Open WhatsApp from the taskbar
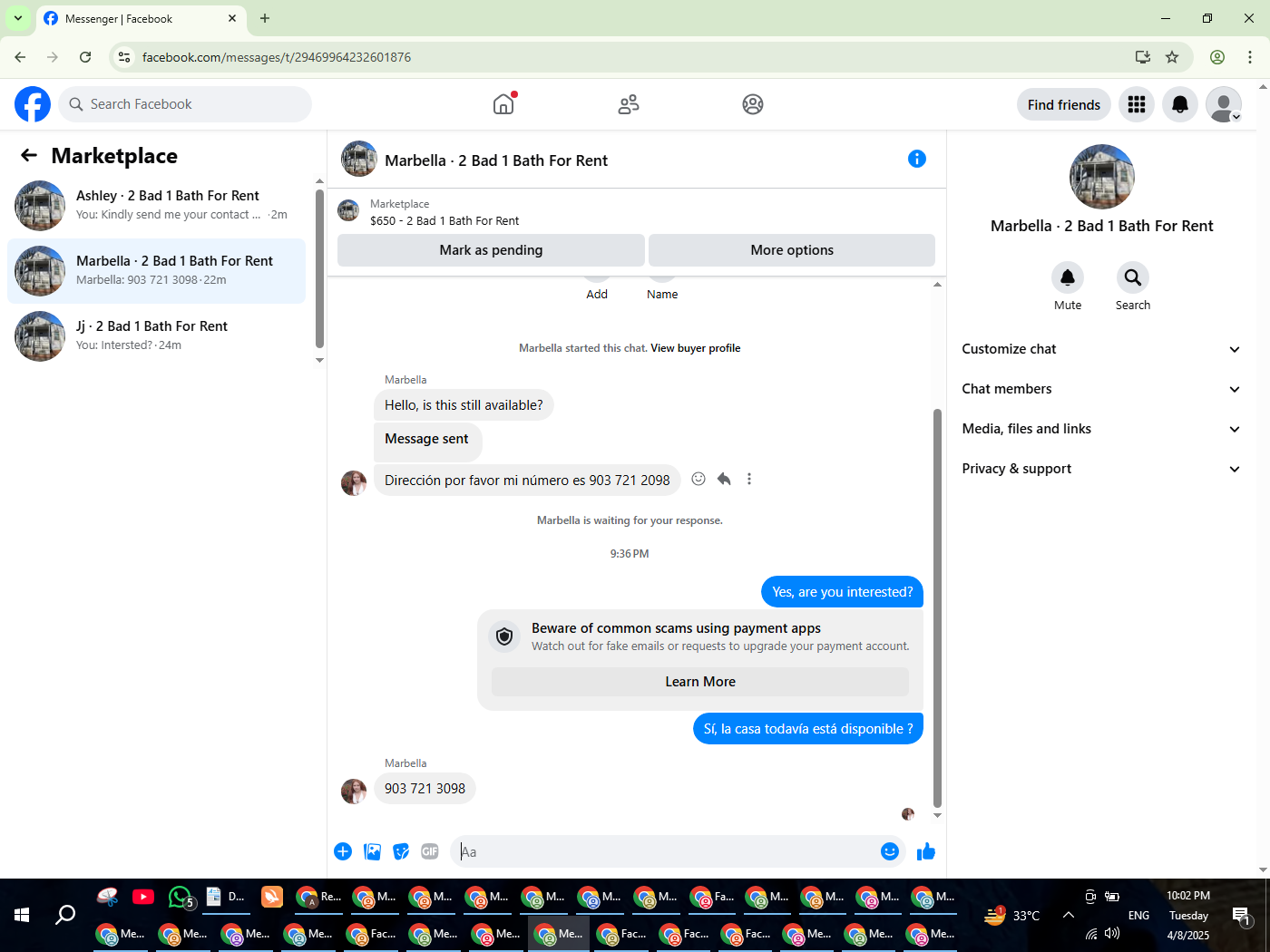Viewport: 1270px width, 952px height. click(181, 897)
